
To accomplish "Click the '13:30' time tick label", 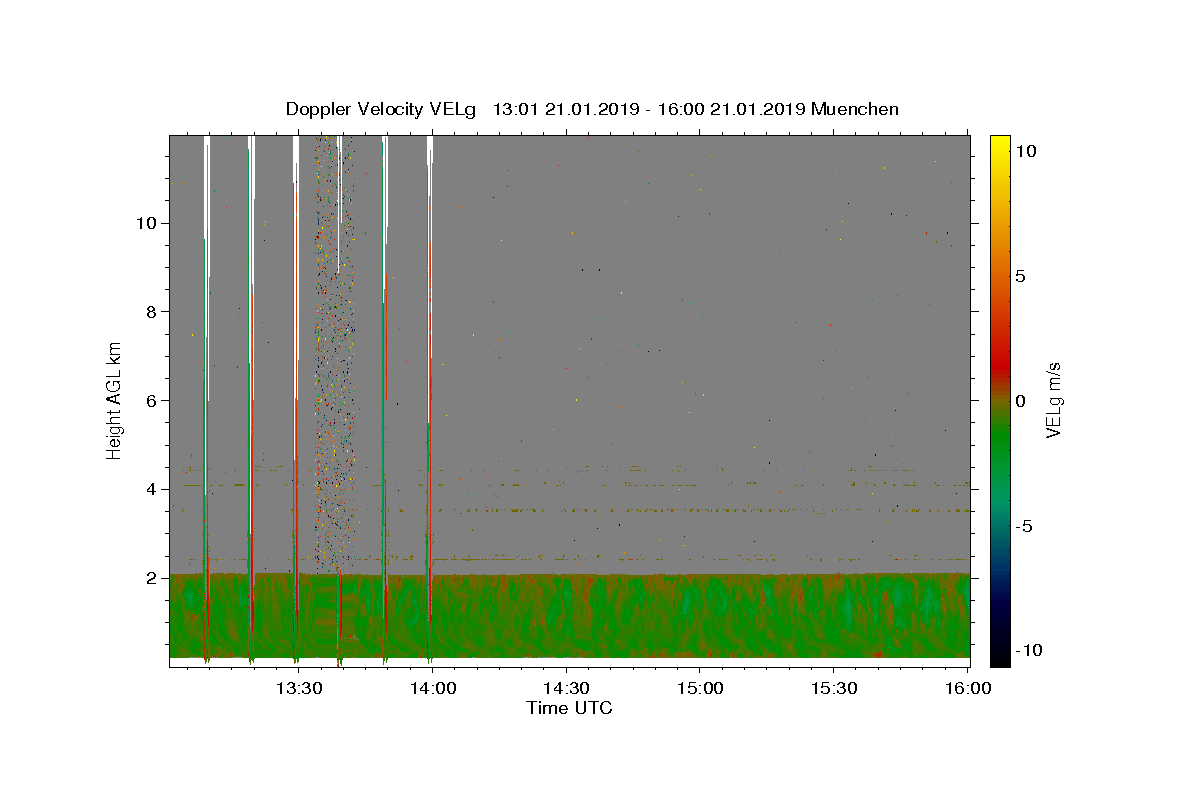I will (x=299, y=688).
